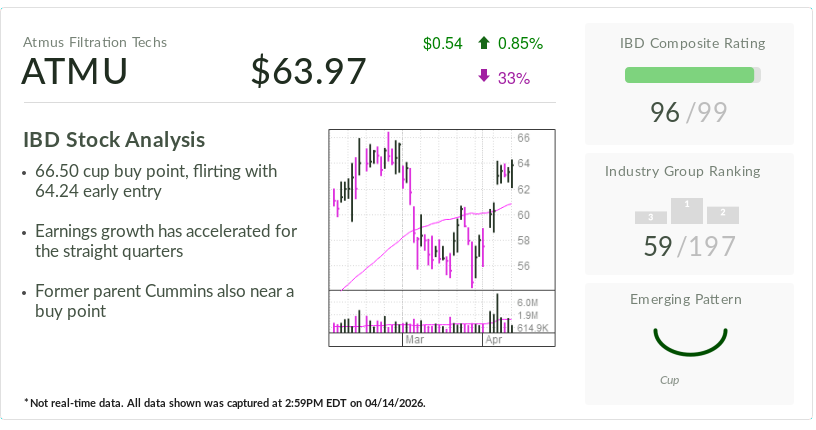Screen dimensions: 816x430
Task: Click the industry group podium icon
Action: [687, 211]
